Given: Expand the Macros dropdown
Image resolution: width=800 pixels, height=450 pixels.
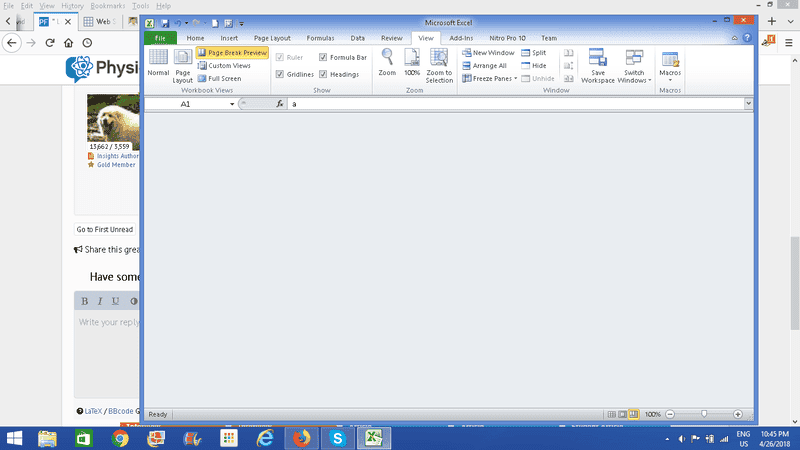Looking at the screenshot, I should point(670,66).
